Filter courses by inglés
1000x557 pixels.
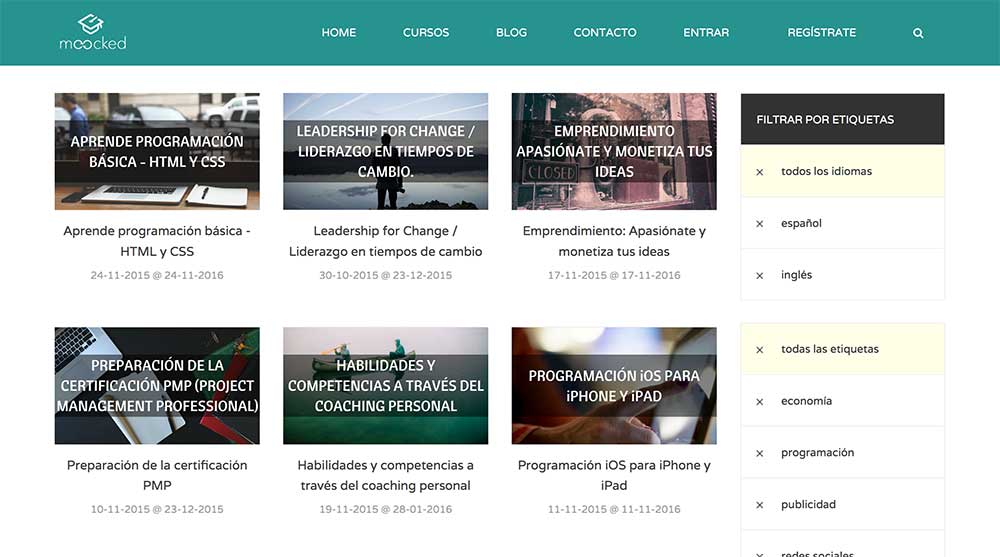(x=842, y=275)
